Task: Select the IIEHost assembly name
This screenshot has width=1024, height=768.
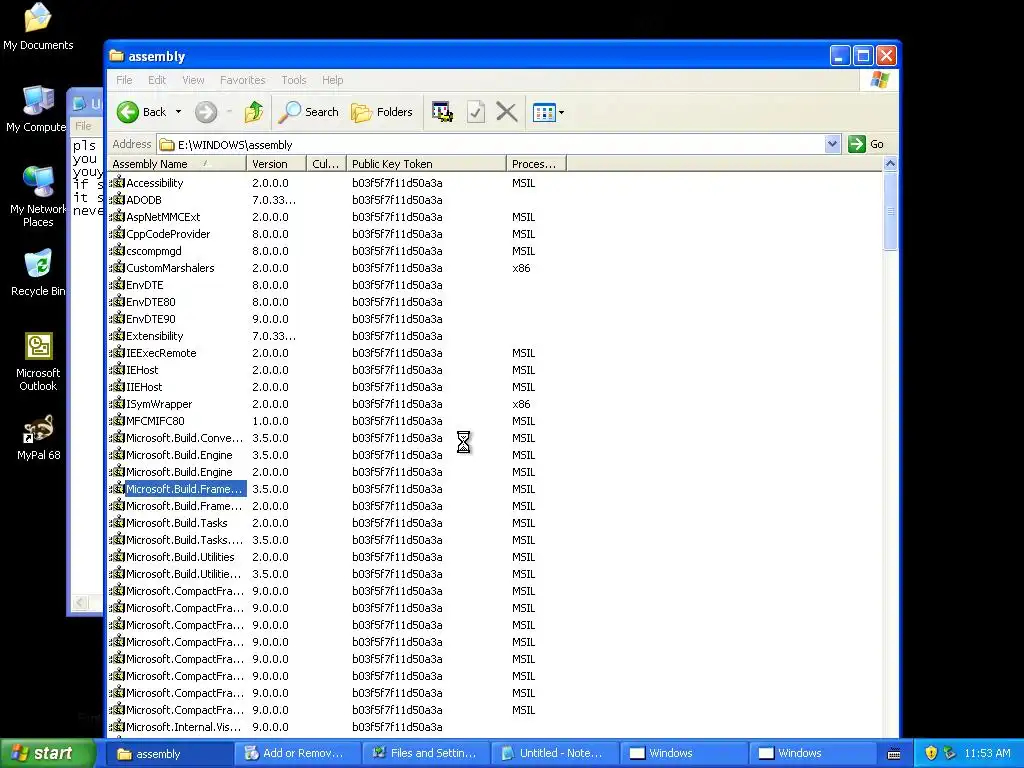Action: click(144, 387)
